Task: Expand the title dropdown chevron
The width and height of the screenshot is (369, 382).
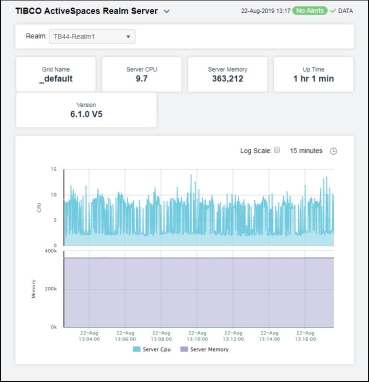Action: coord(167,11)
